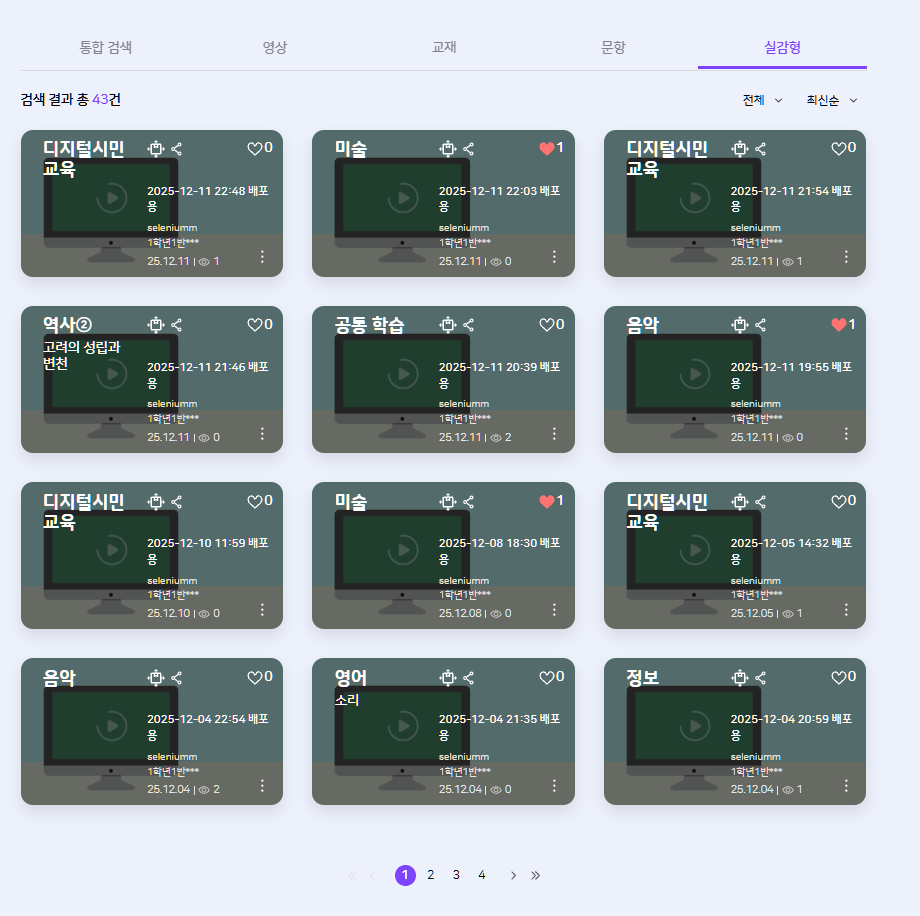This screenshot has height=916, width=920.
Task: Like the 영어 소리 card
Action: point(546,677)
